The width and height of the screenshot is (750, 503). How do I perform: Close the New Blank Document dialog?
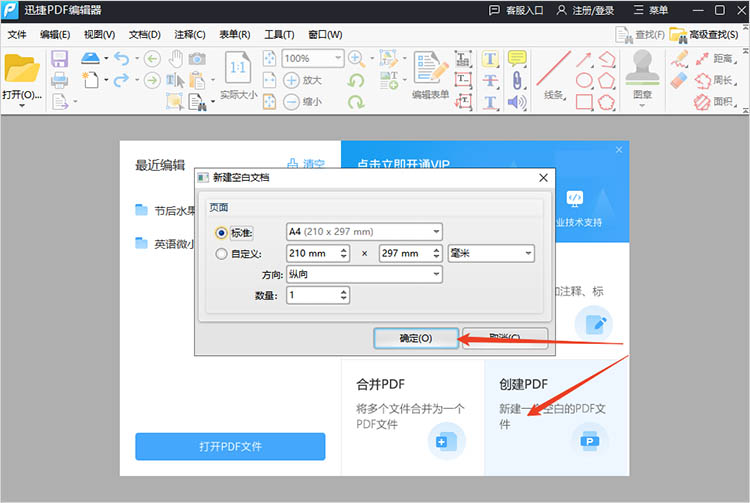pyautogui.click(x=543, y=178)
